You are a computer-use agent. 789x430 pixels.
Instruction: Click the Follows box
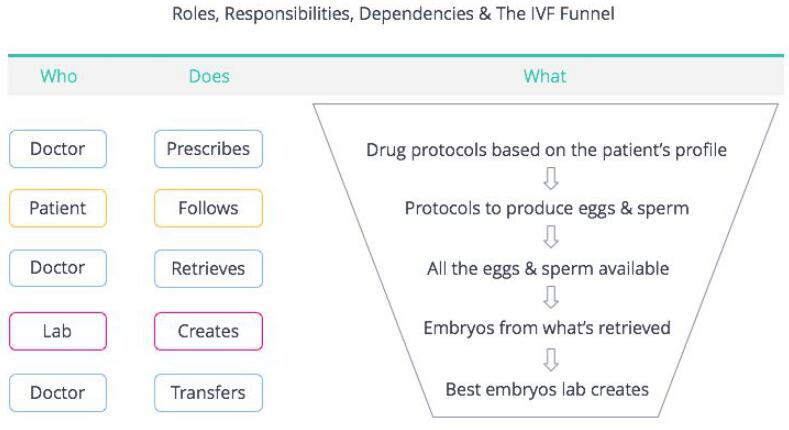[x=208, y=208]
